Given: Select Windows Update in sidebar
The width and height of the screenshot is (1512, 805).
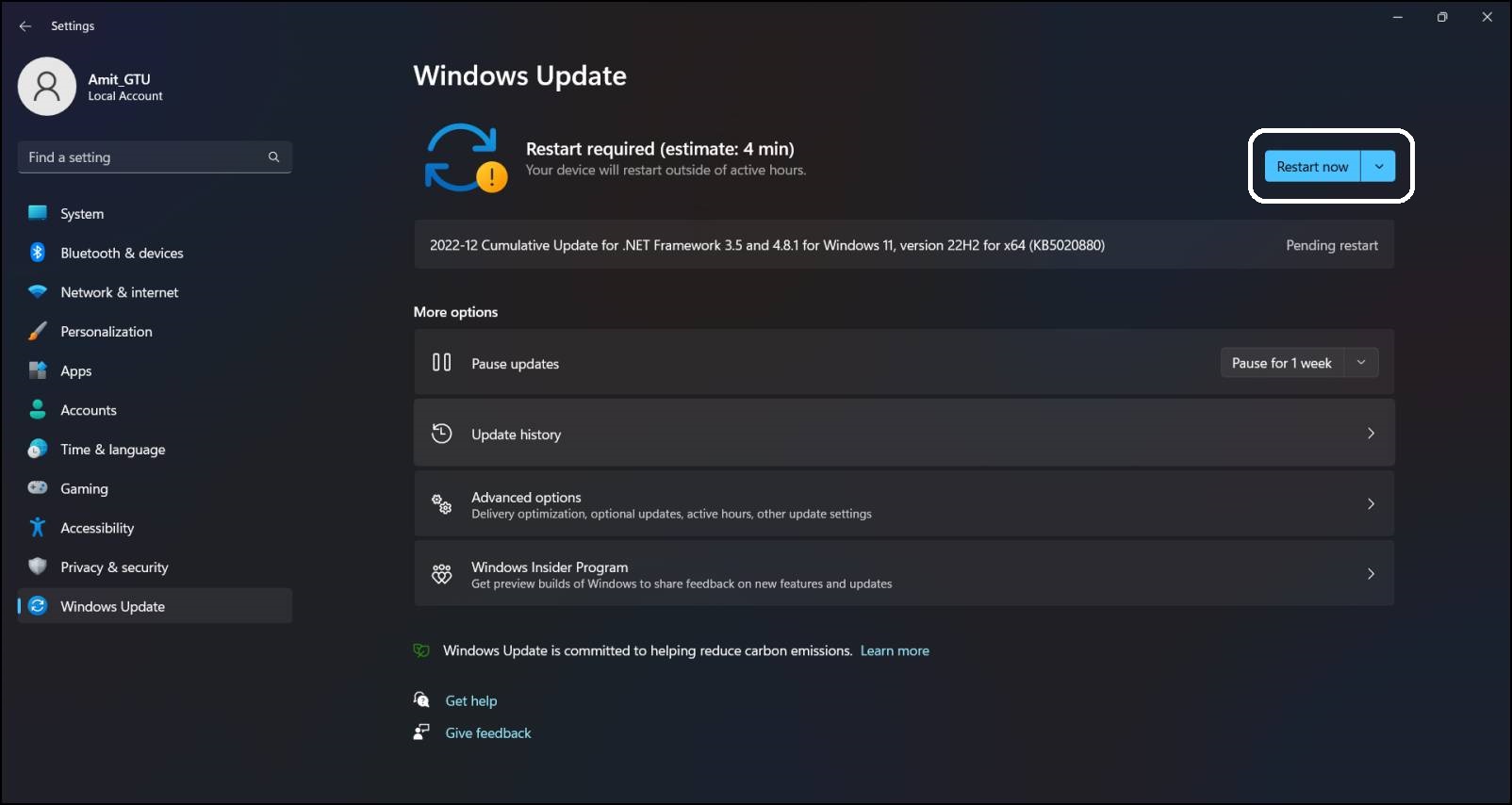Looking at the screenshot, I should [155, 606].
